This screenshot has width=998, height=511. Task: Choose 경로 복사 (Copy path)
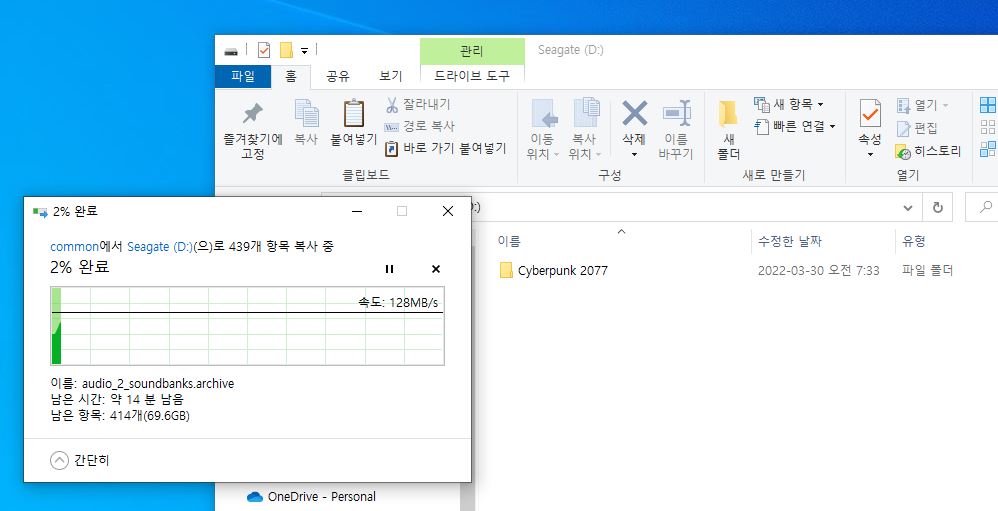pyautogui.click(x=419, y=126)
